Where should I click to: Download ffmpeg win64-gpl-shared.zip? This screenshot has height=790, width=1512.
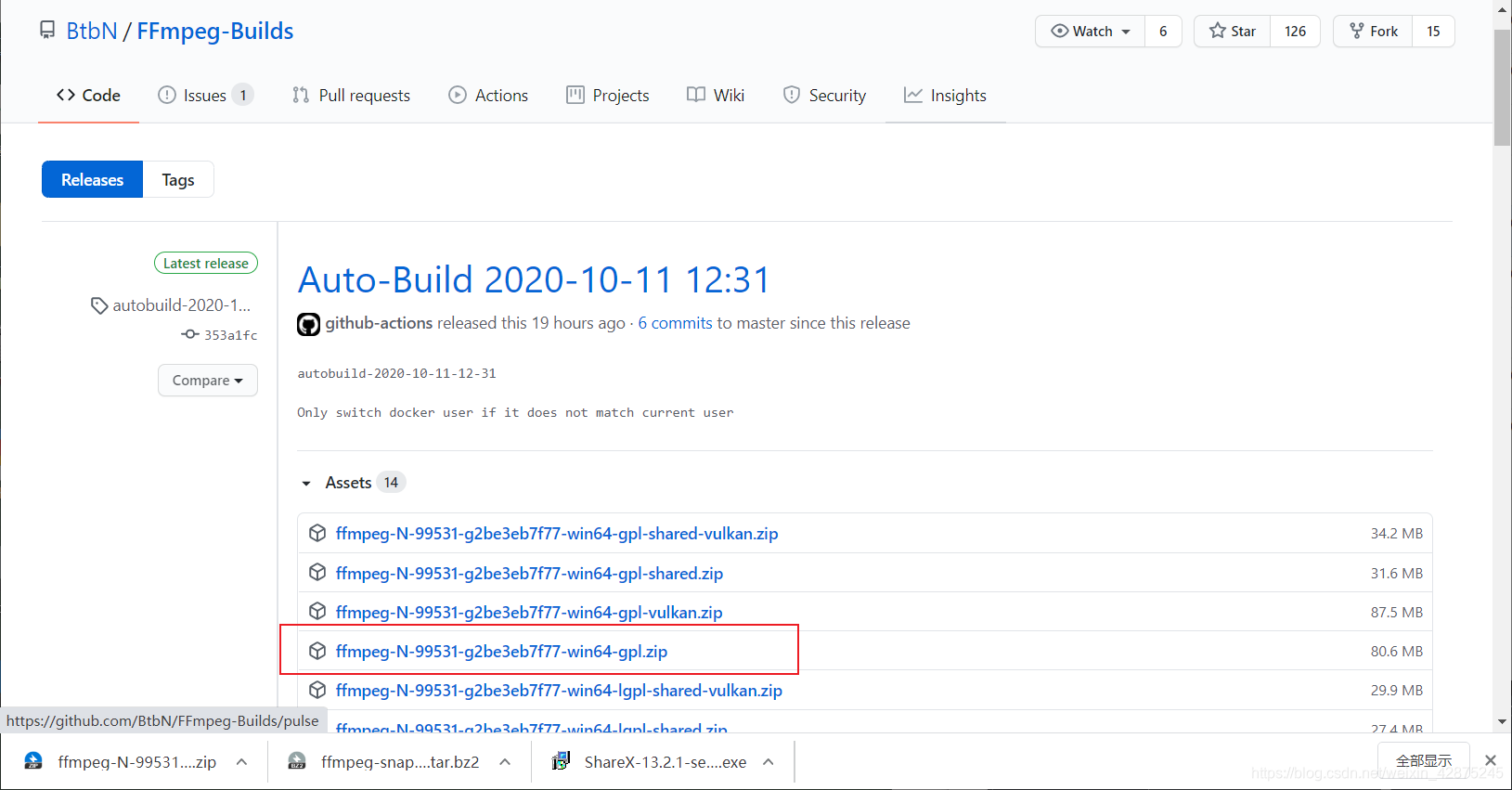pyautogui.click(x=529, y=574)
